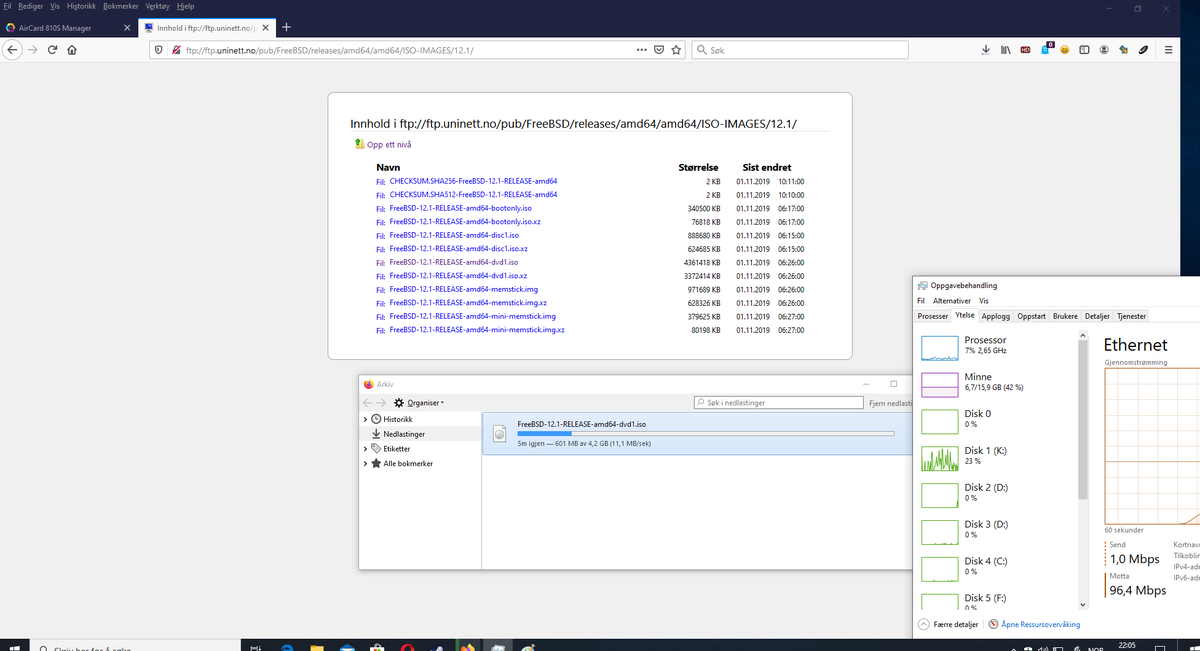Open Task Manager Tjenester tab

click(x=1131, y=315)
